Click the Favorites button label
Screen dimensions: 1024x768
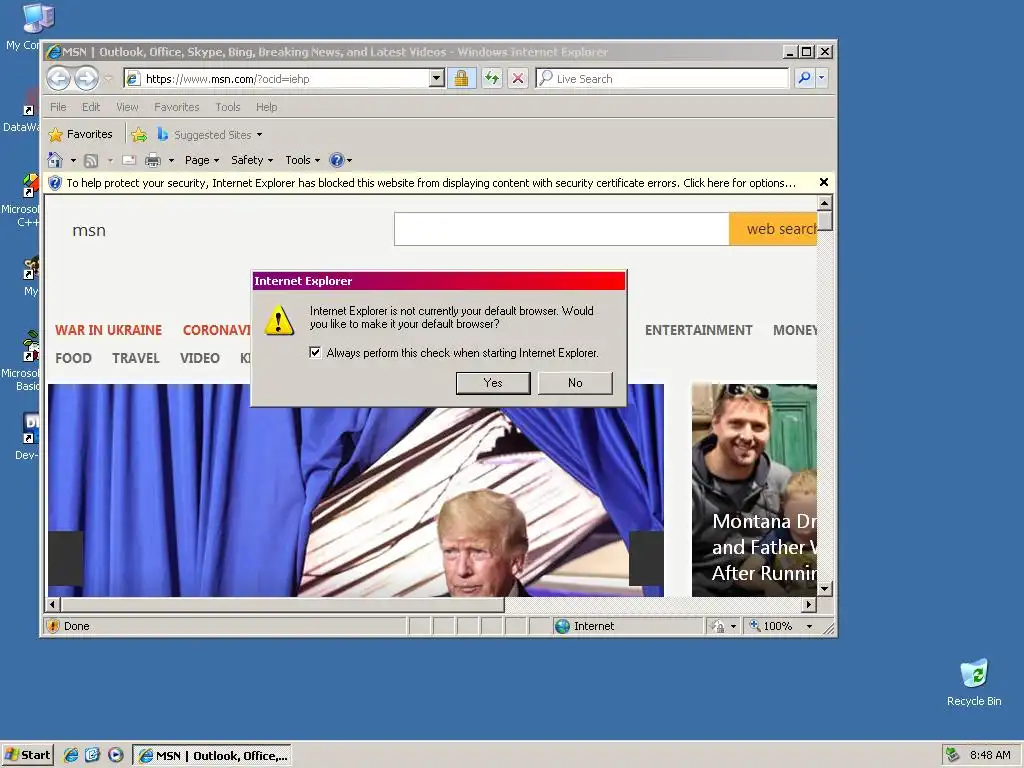pyautogui.click(x=89, y=135)
